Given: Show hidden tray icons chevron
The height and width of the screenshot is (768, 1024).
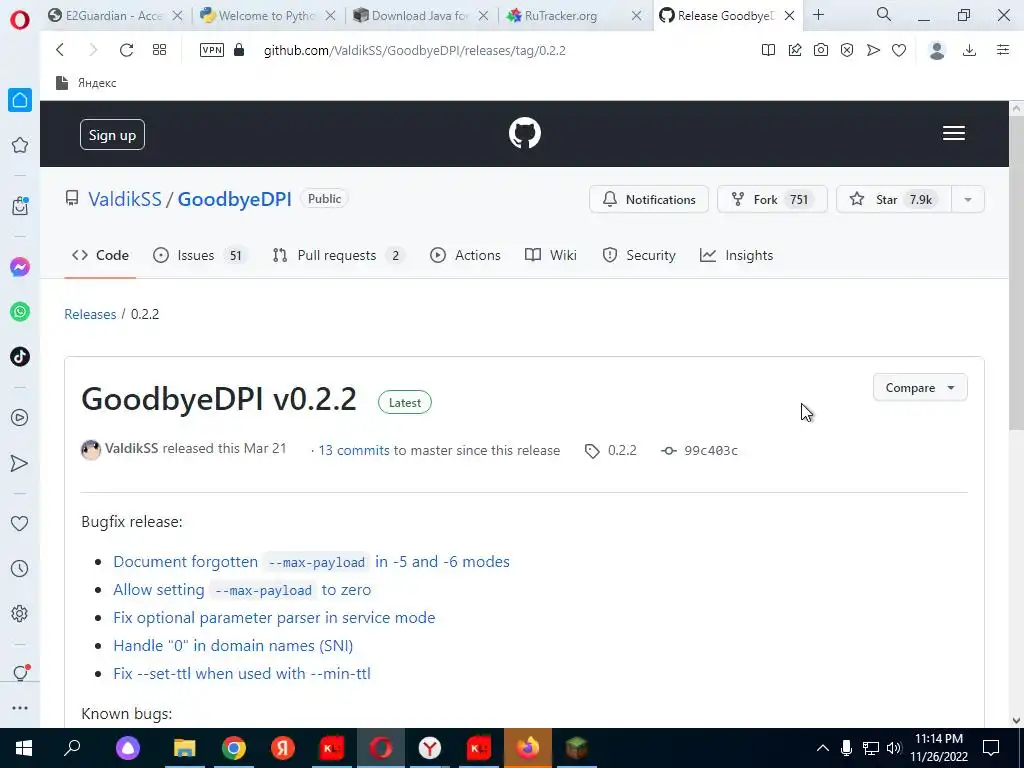Looking at the screenshot, I should [x=823, y=748].
